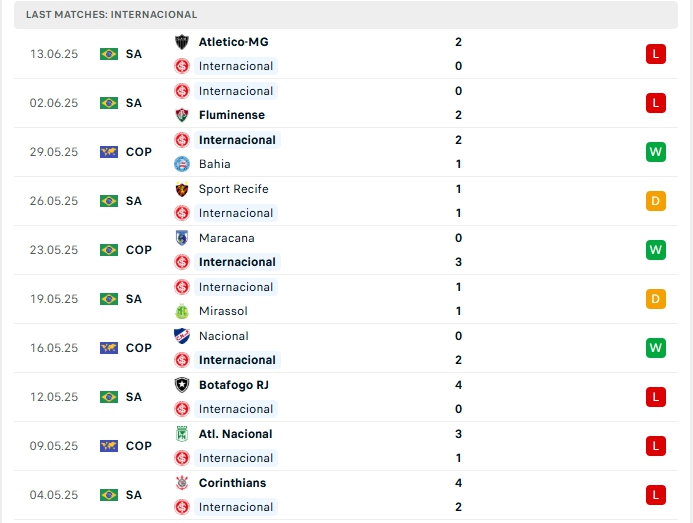This screenshot has width=693, height=523.
Task: Click the Mirassol club crest
Action: click(x=182, y=311)
